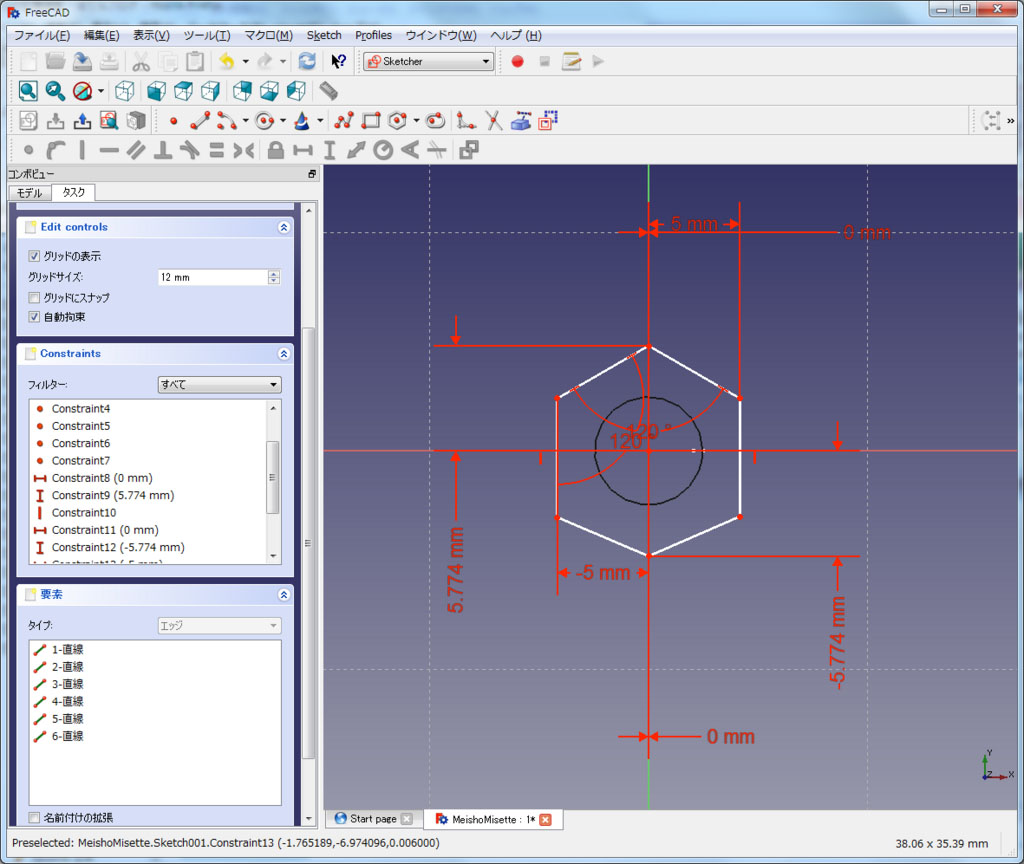This screenshot has height=864, width=1024.
Task: Open the フィルター dropdown showing すべて
Action: (219, 384)
